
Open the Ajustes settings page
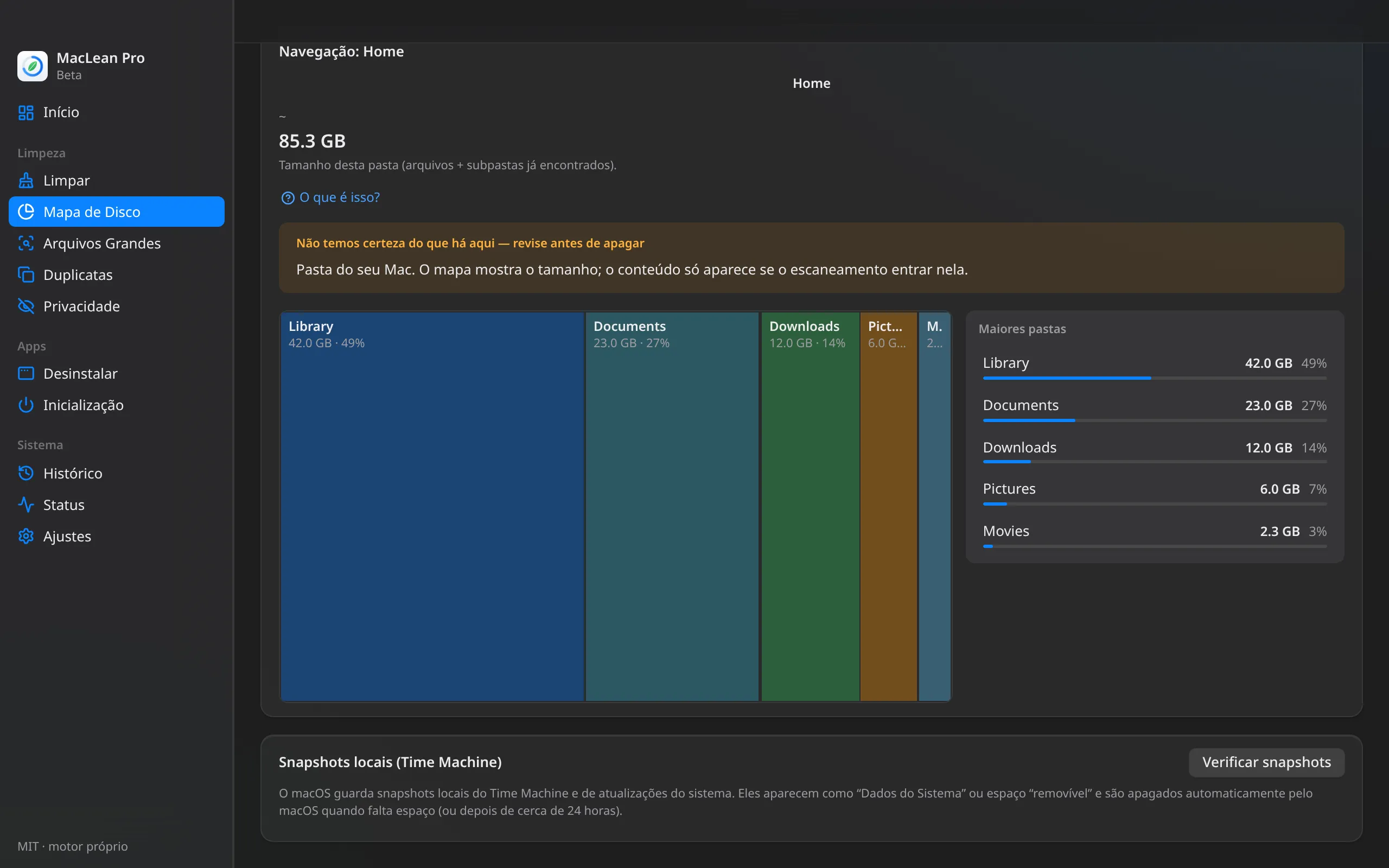[117, 536]
